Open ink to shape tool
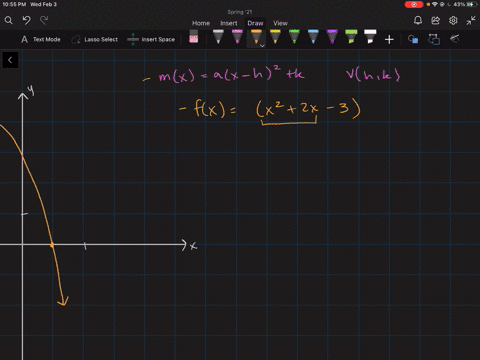Screen dimensions: 480x360 (413, 39)
